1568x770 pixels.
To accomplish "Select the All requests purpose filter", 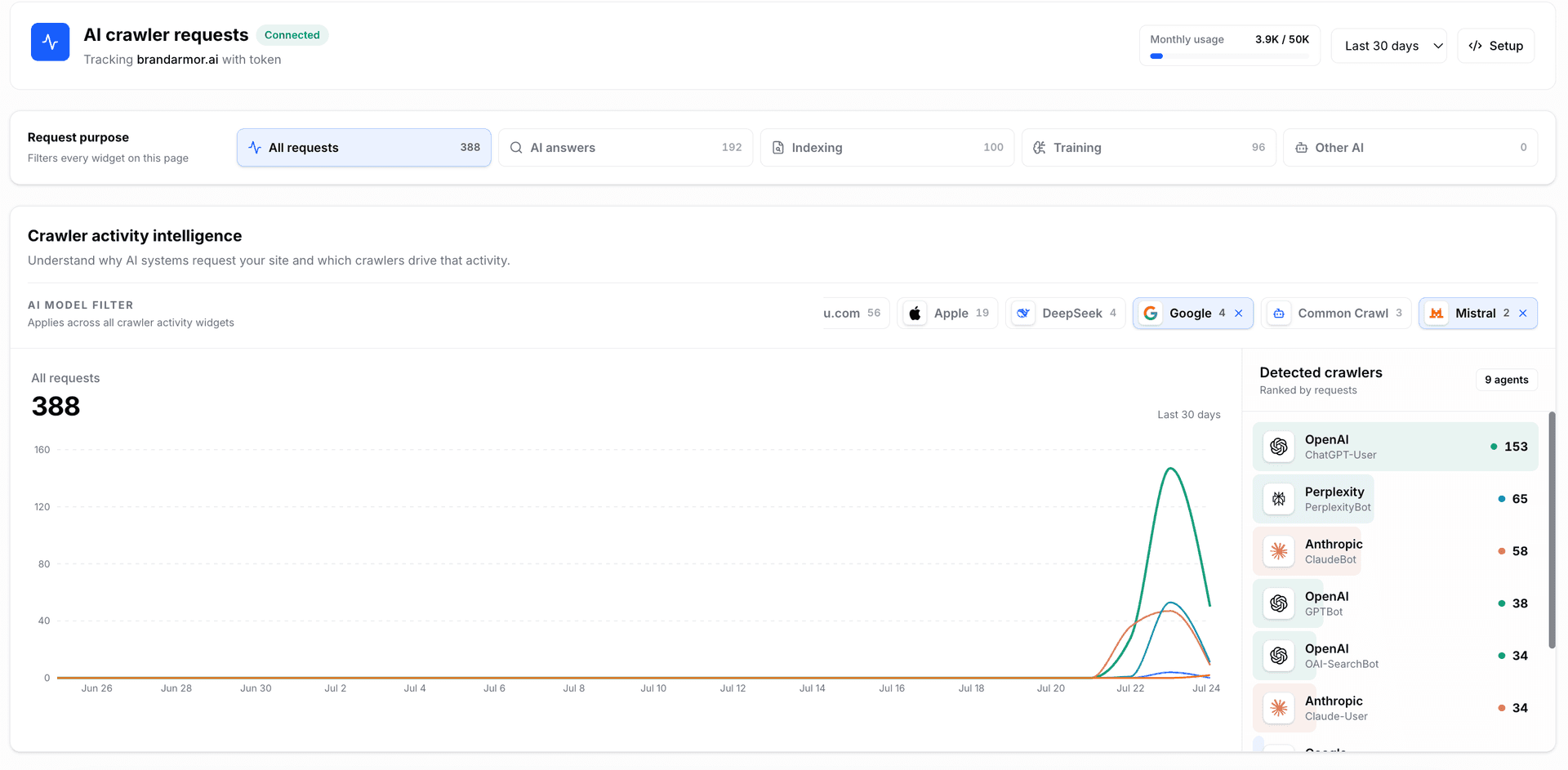I will [x=363, y=148].
